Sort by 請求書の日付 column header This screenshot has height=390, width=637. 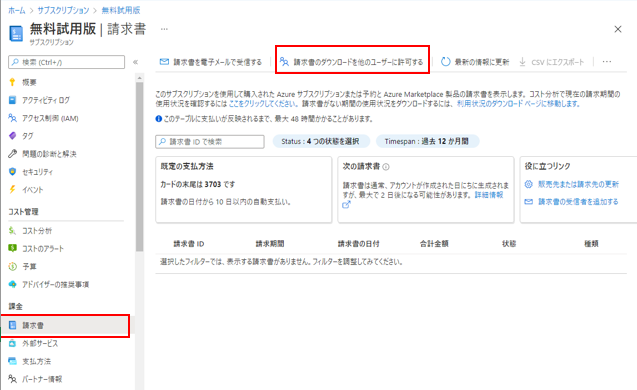point(359,244)
